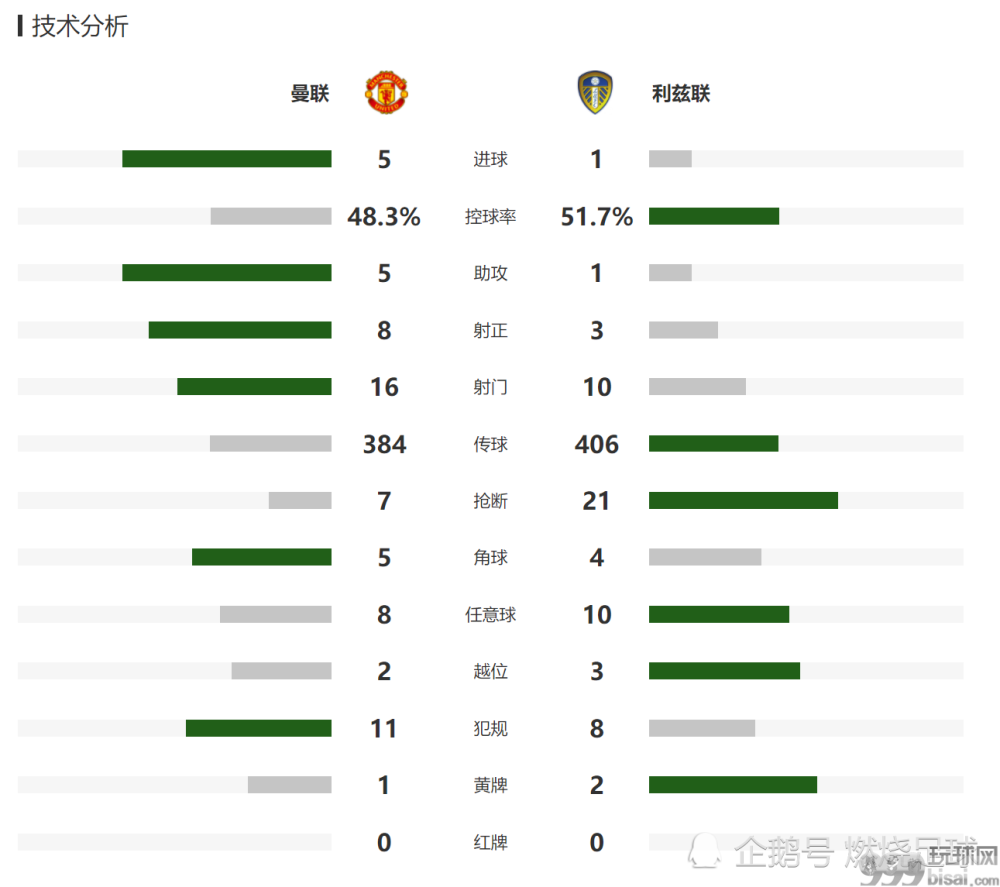This screenshot has width=1000, height=887.
Task: Click the Leeds United crest icon
Action: pyautogui.click(x=595, y=93)
